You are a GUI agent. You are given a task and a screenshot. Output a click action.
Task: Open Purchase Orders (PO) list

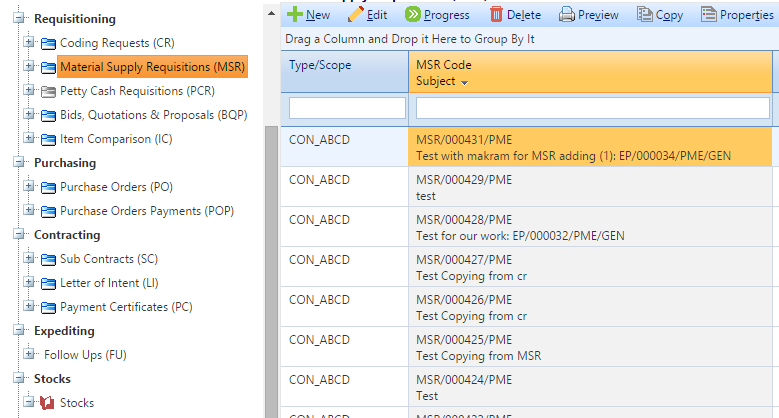click(x=116, y=187)
